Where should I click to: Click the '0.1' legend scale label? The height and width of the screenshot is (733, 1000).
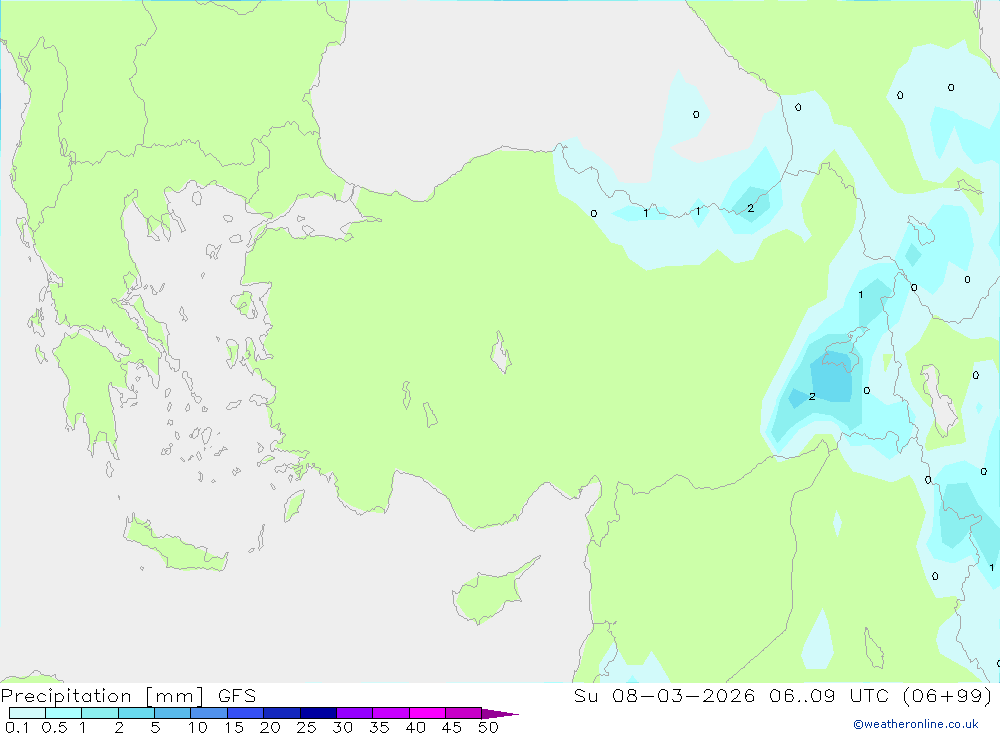[x=17, y=727]
